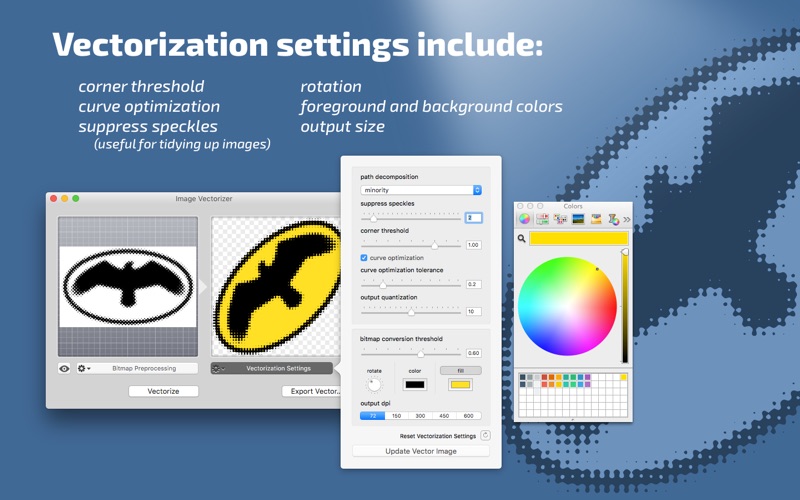Open the Bitmap Preprocessing gear menu
The image size is (800, 500).
[x=83, y=368]
